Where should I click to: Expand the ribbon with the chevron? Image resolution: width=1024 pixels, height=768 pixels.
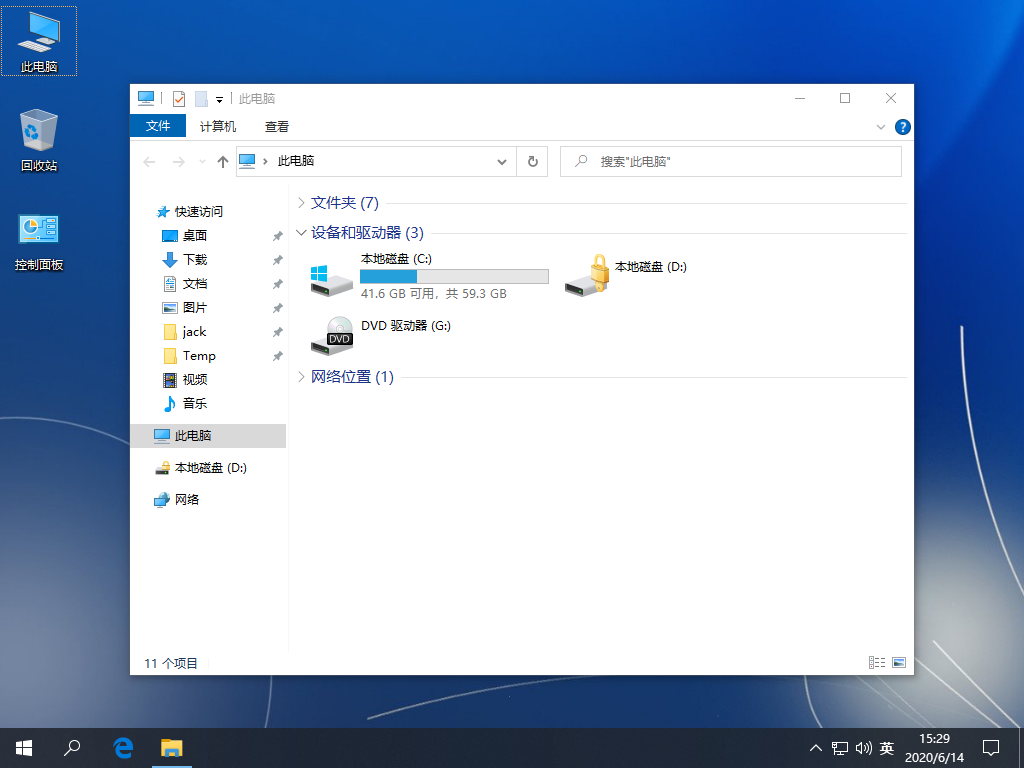[880, 127]
